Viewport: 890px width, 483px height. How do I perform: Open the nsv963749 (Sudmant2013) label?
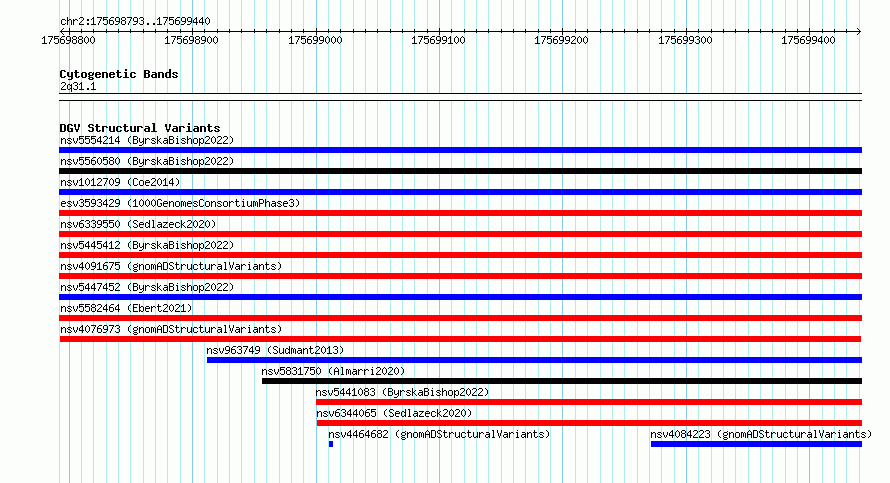click(275, 350)
